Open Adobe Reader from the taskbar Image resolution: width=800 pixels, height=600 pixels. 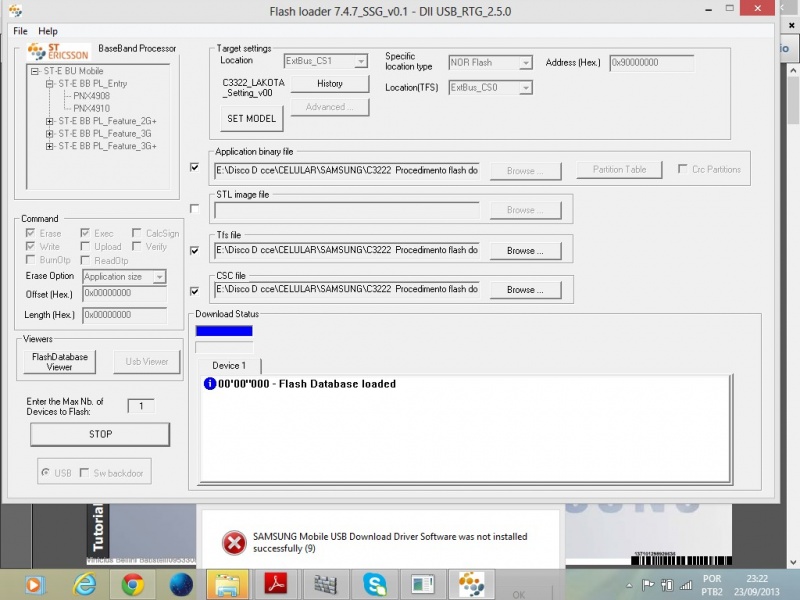276,585
